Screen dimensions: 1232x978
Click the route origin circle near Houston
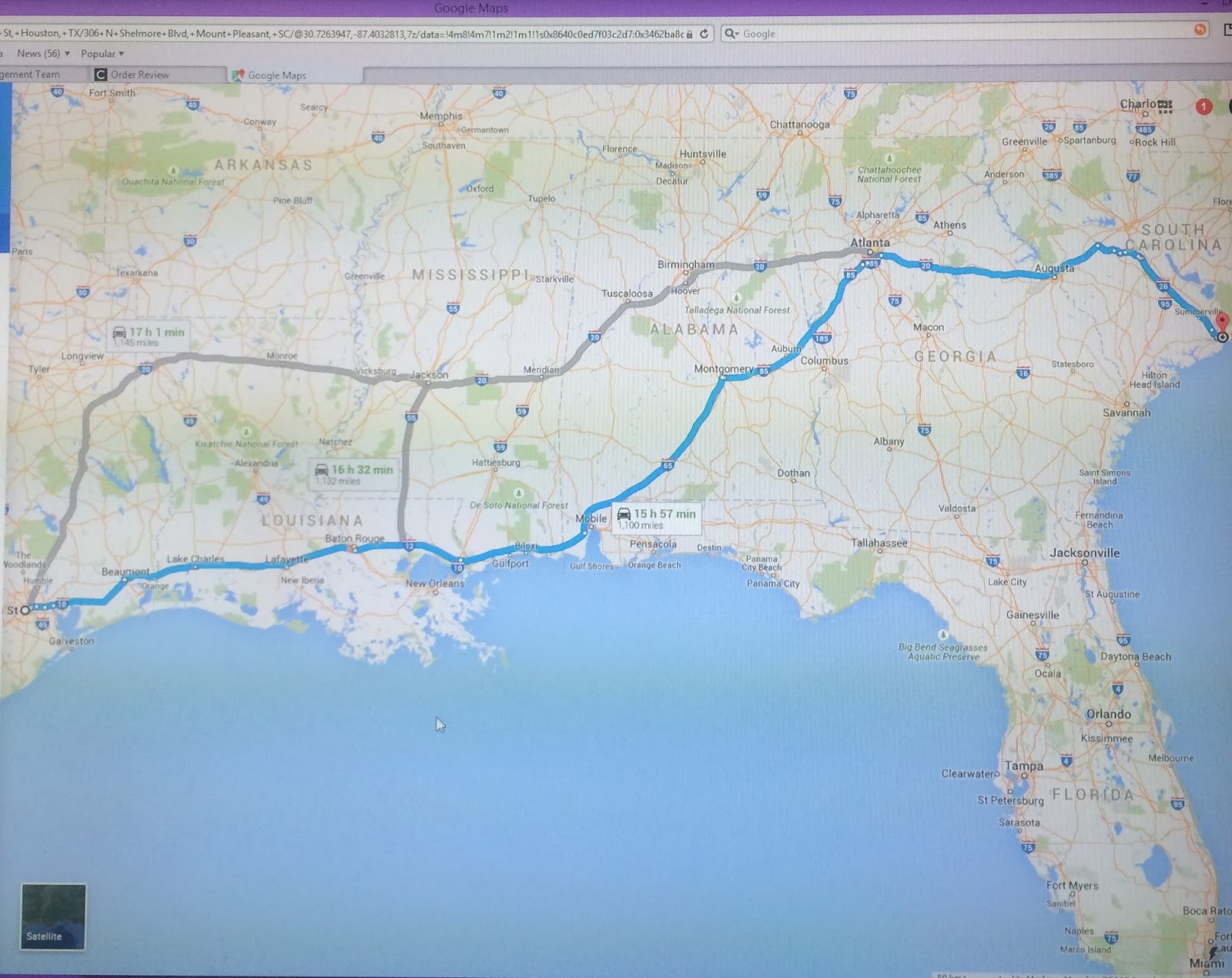click(x=25, y=610)
